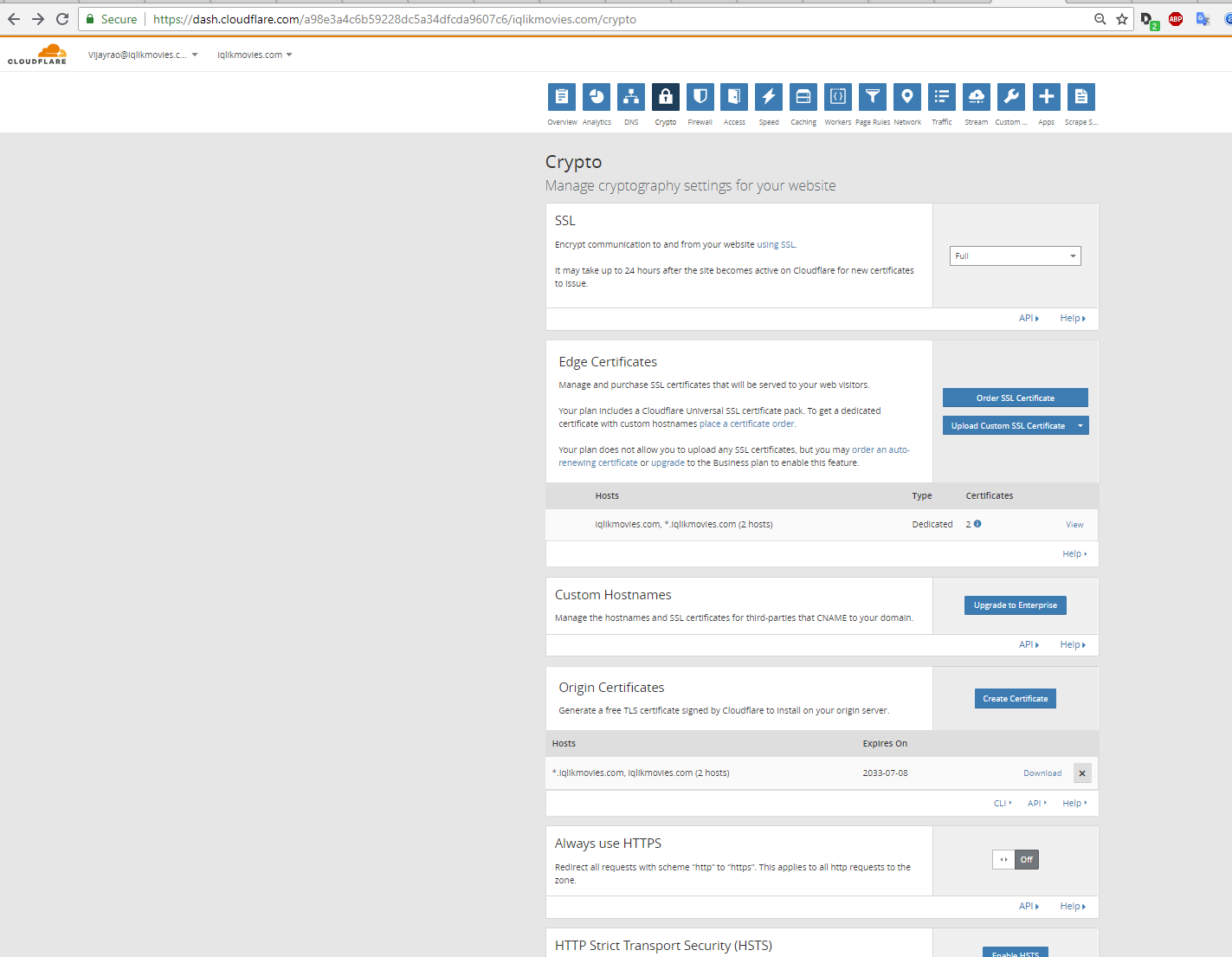
Task: Click the Order SSL Certificate button
Action: (x=1016, y=398)
